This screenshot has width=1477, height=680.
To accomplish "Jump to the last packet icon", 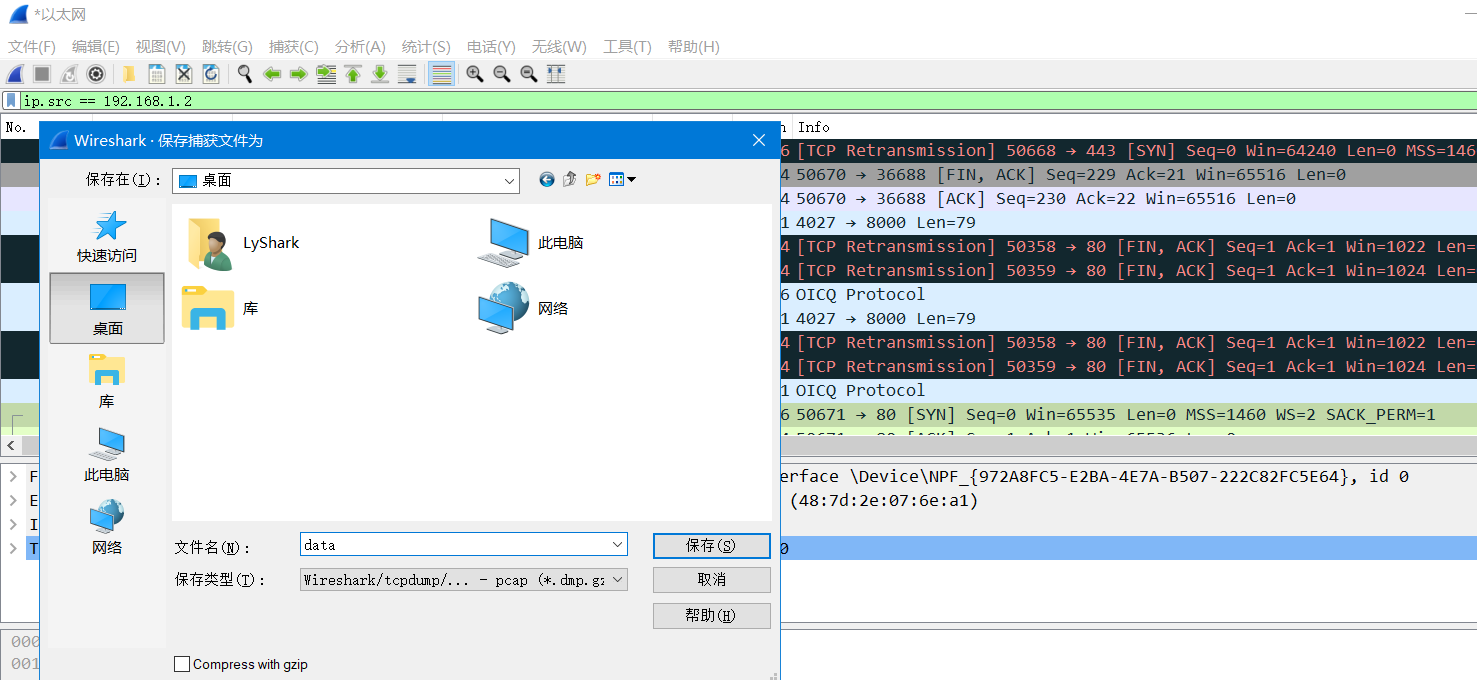I will tap(380, 74).
